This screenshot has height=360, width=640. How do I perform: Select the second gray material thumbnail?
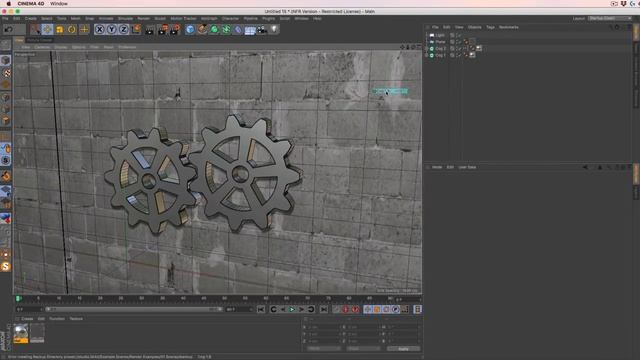[37, 333]
